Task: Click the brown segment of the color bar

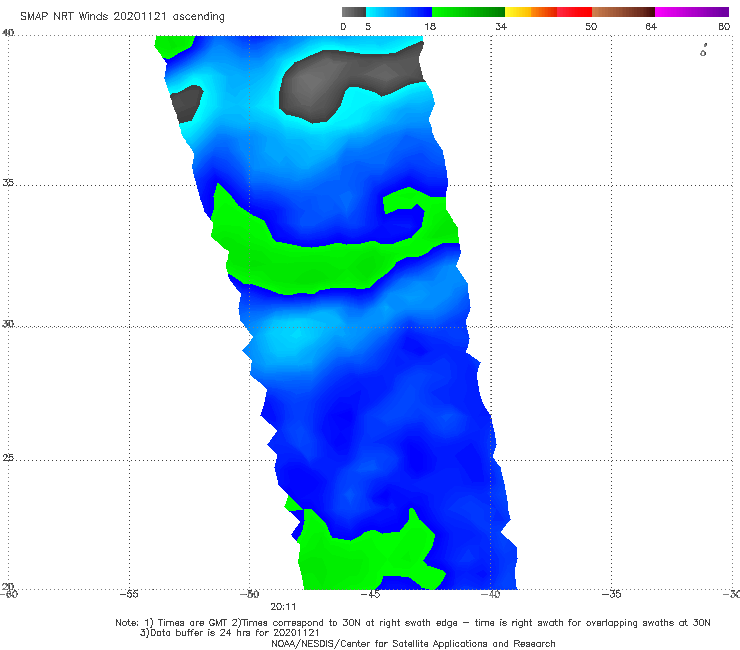Action: click(623, 12)
